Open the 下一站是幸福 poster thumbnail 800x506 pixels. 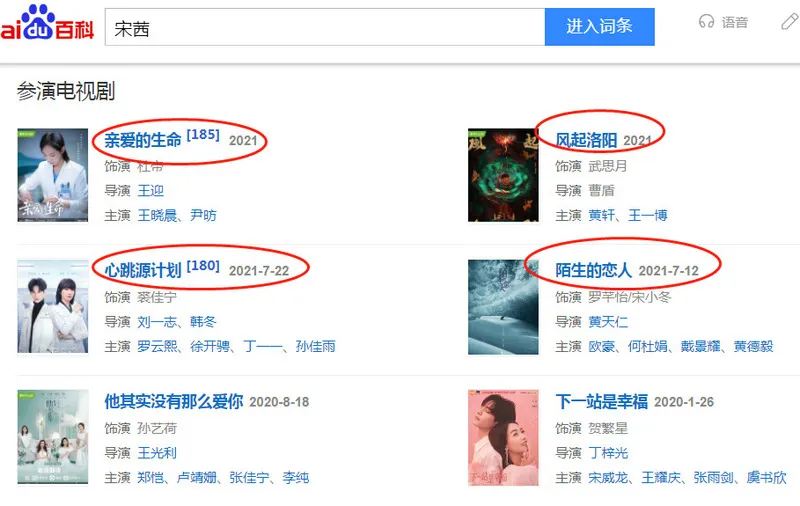tap(503, 438)
